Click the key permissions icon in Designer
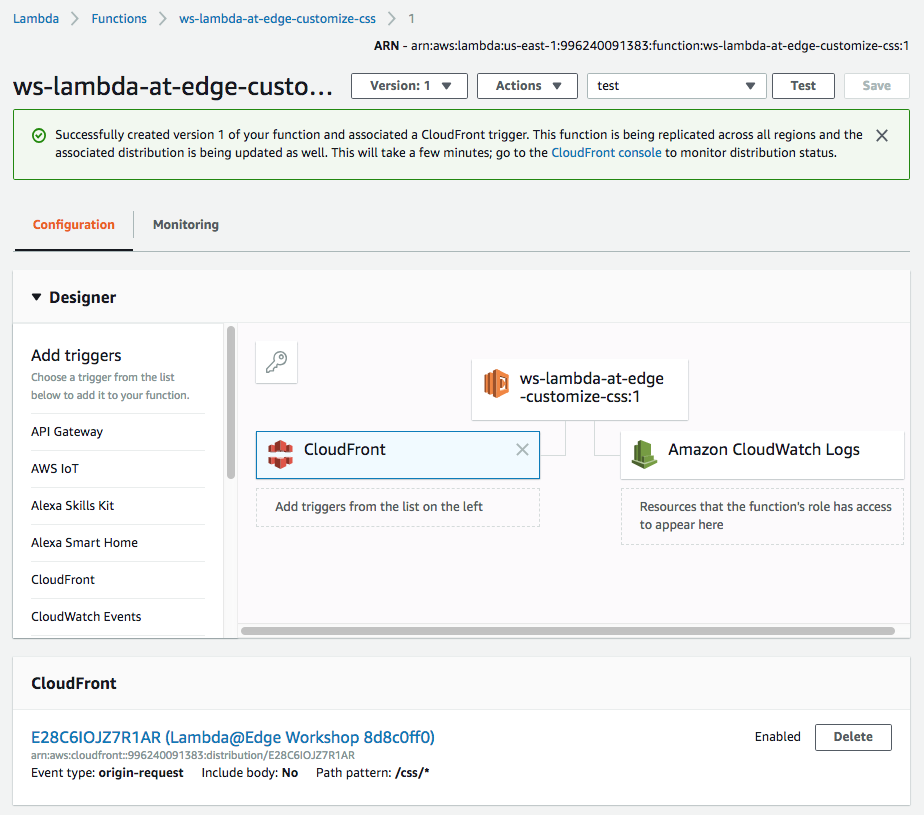Viewport: 924px width, 815px height. (x=276, y=362)
